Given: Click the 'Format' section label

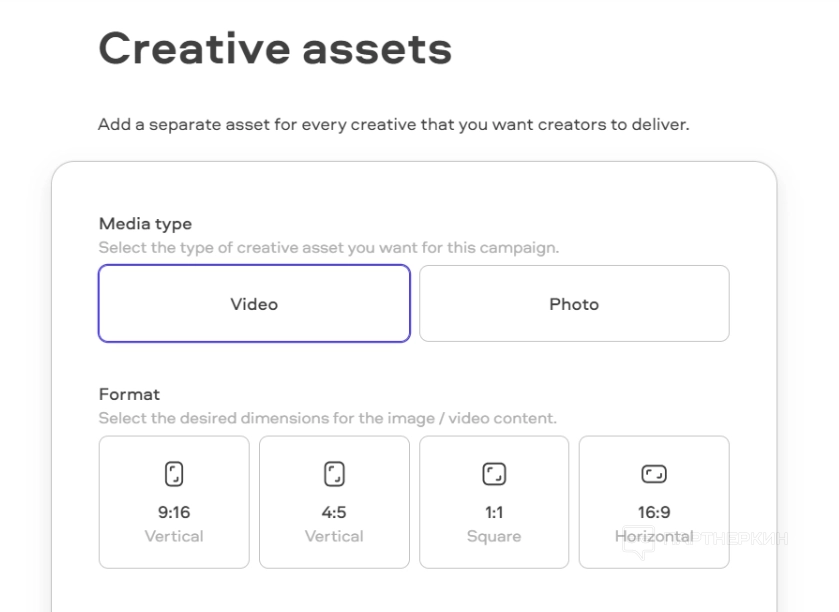Looking at the screenshot, I should point(129,394).
